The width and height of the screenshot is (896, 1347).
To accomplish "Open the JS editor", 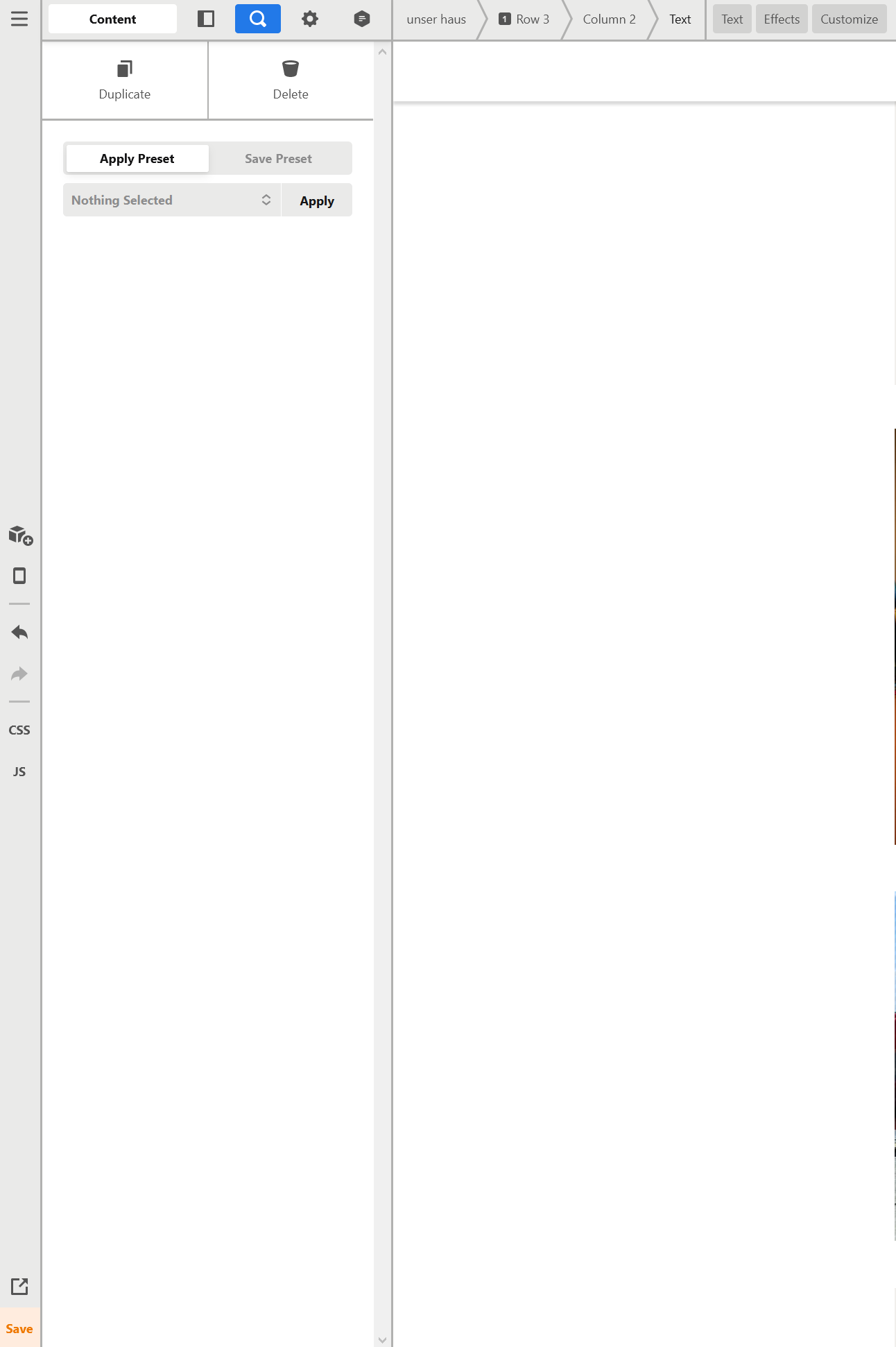I will pos(19,771).
